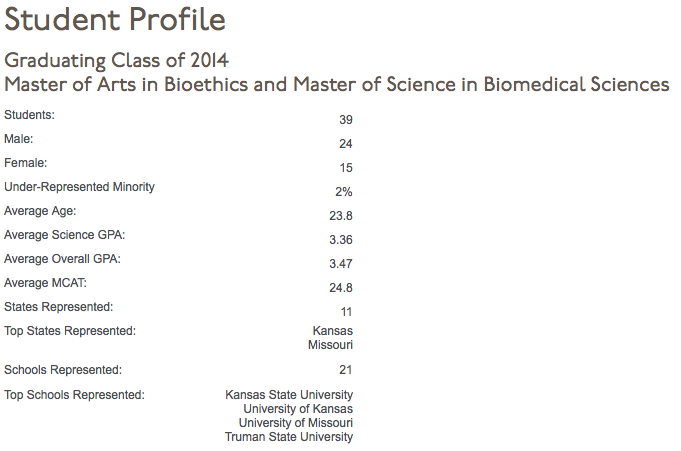Select Kansas State University in top schools
681x451 pixels.
pos(289,395)
